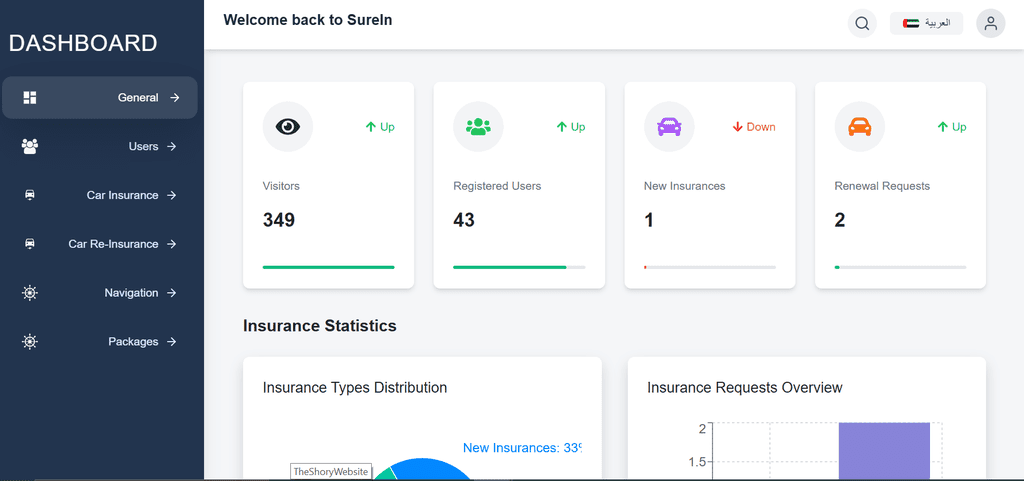Click the Registered Users count 43
The width and height of the screenshot is (1024, 481).
pyautogui.click(x=464, y=220)
